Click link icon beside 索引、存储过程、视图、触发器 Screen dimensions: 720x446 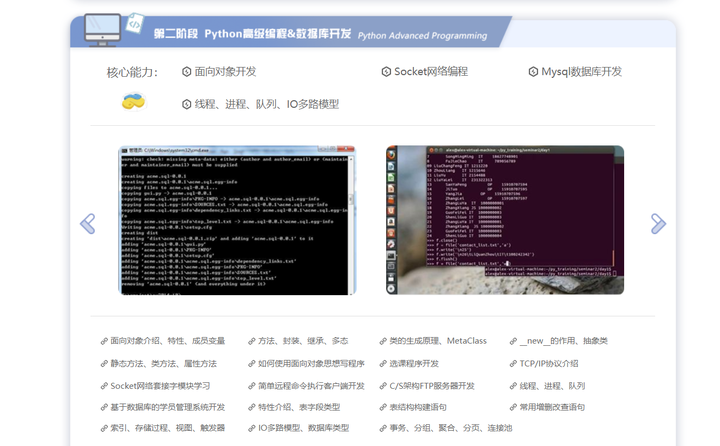tap(104, 429)
